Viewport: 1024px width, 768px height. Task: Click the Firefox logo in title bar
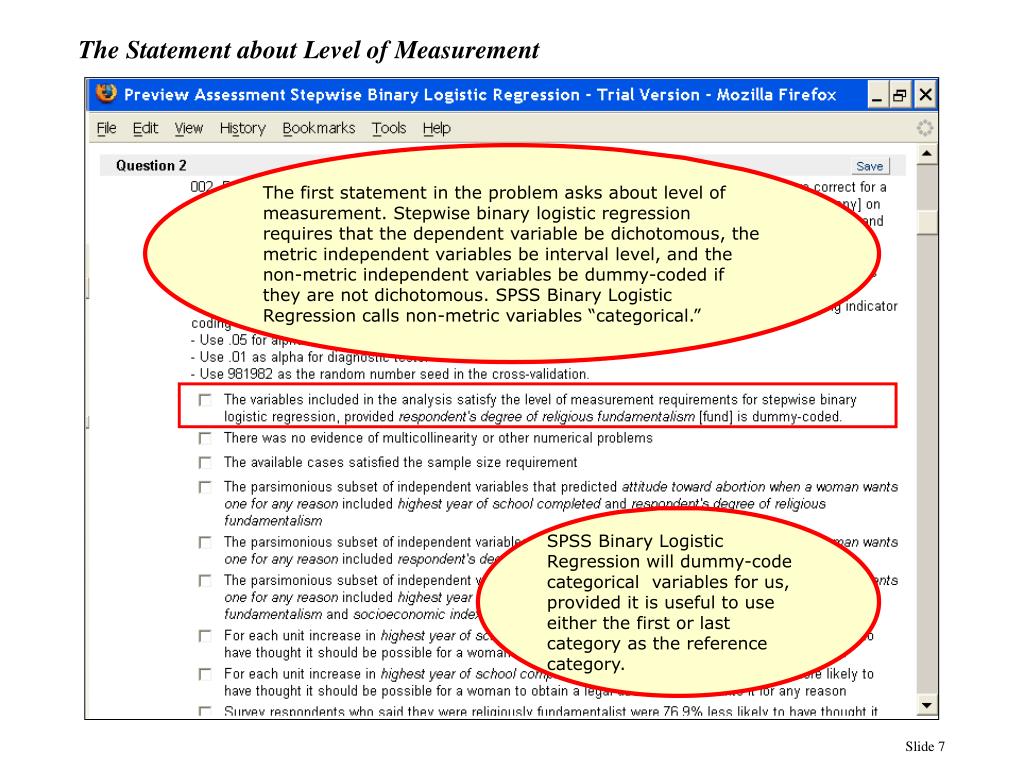click(105, 93)
